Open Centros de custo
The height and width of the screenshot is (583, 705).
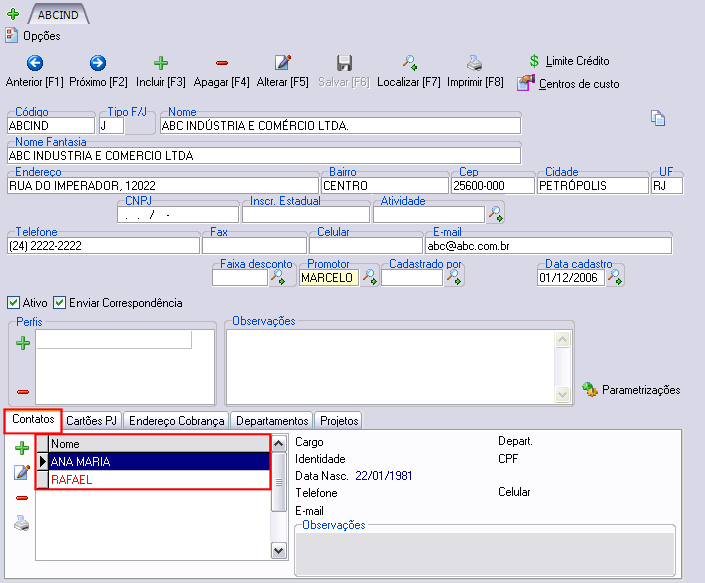coord(568,84)
